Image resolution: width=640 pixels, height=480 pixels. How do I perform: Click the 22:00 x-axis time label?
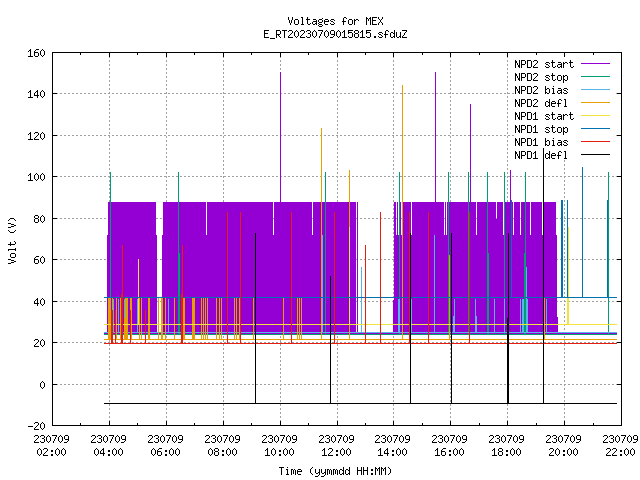click(620, 452)
